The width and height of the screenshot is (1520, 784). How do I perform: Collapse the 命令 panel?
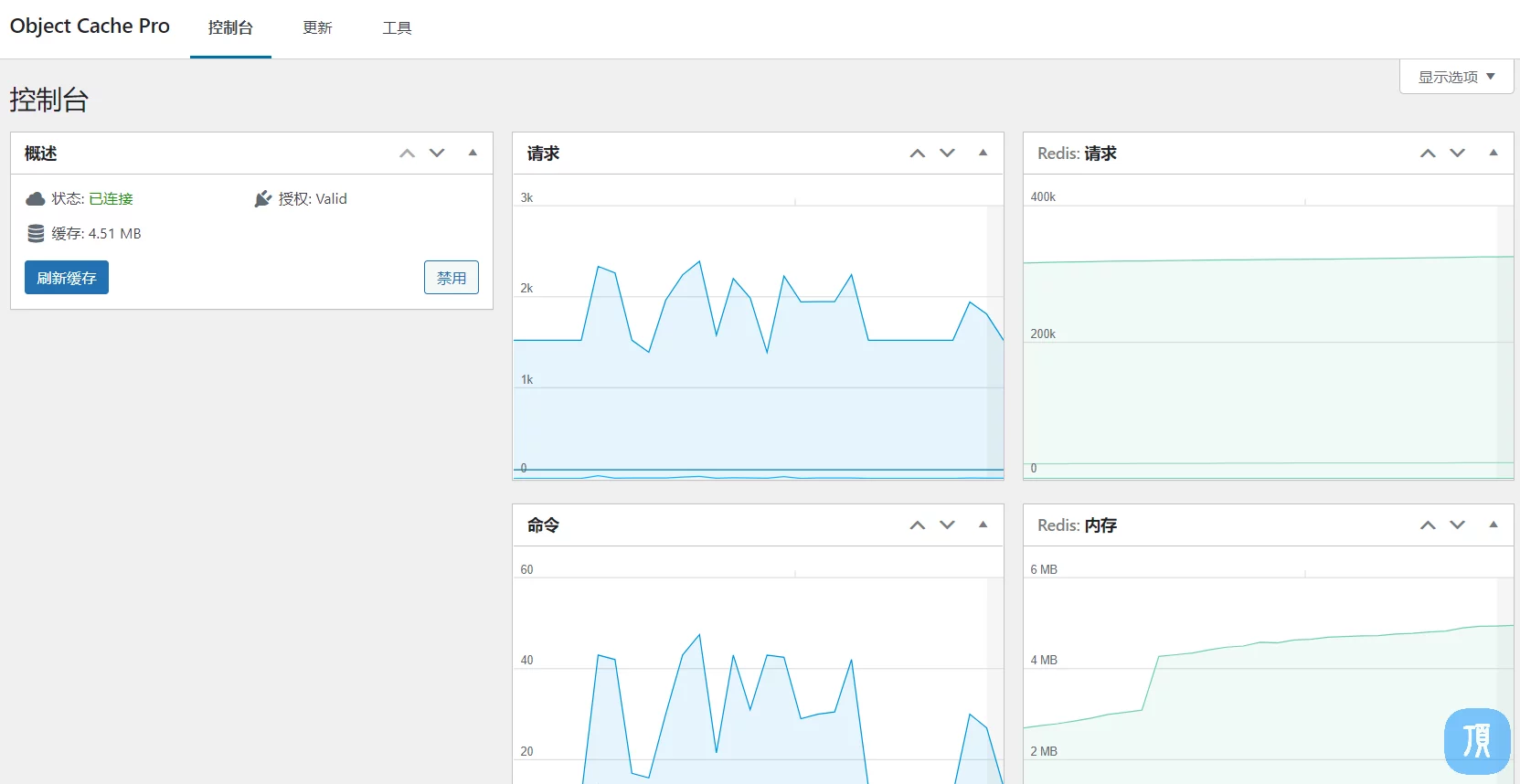click(983, 524)
